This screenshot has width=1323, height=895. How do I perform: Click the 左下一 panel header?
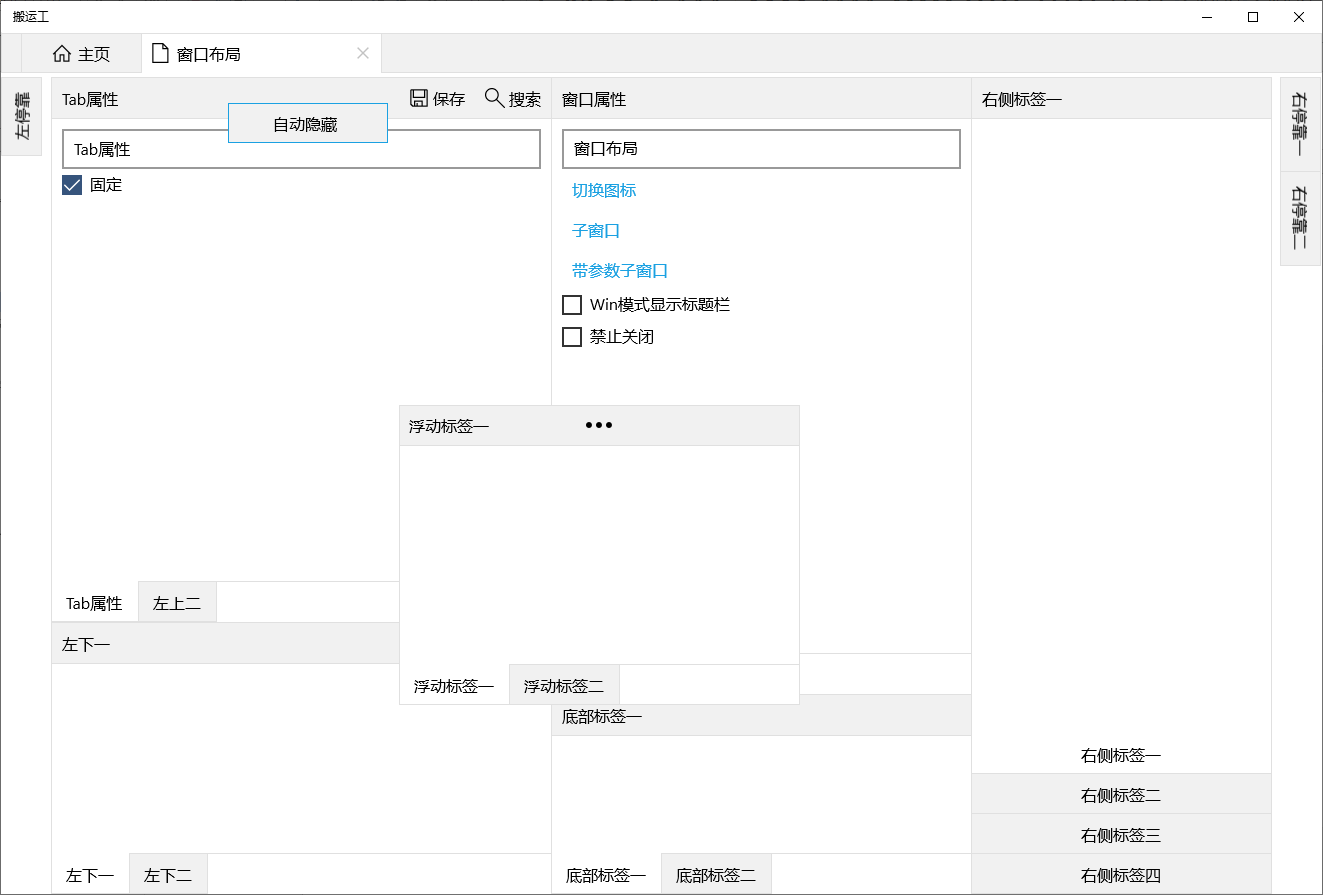tap(226, 644)
